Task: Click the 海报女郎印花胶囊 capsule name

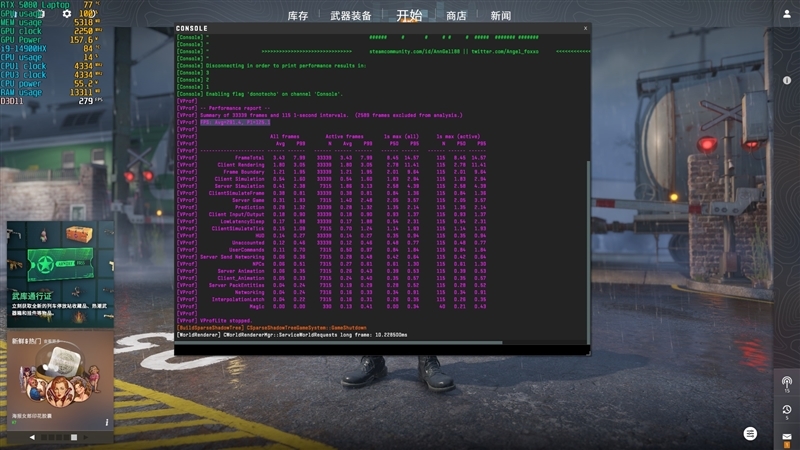Action: coord(32,416)
